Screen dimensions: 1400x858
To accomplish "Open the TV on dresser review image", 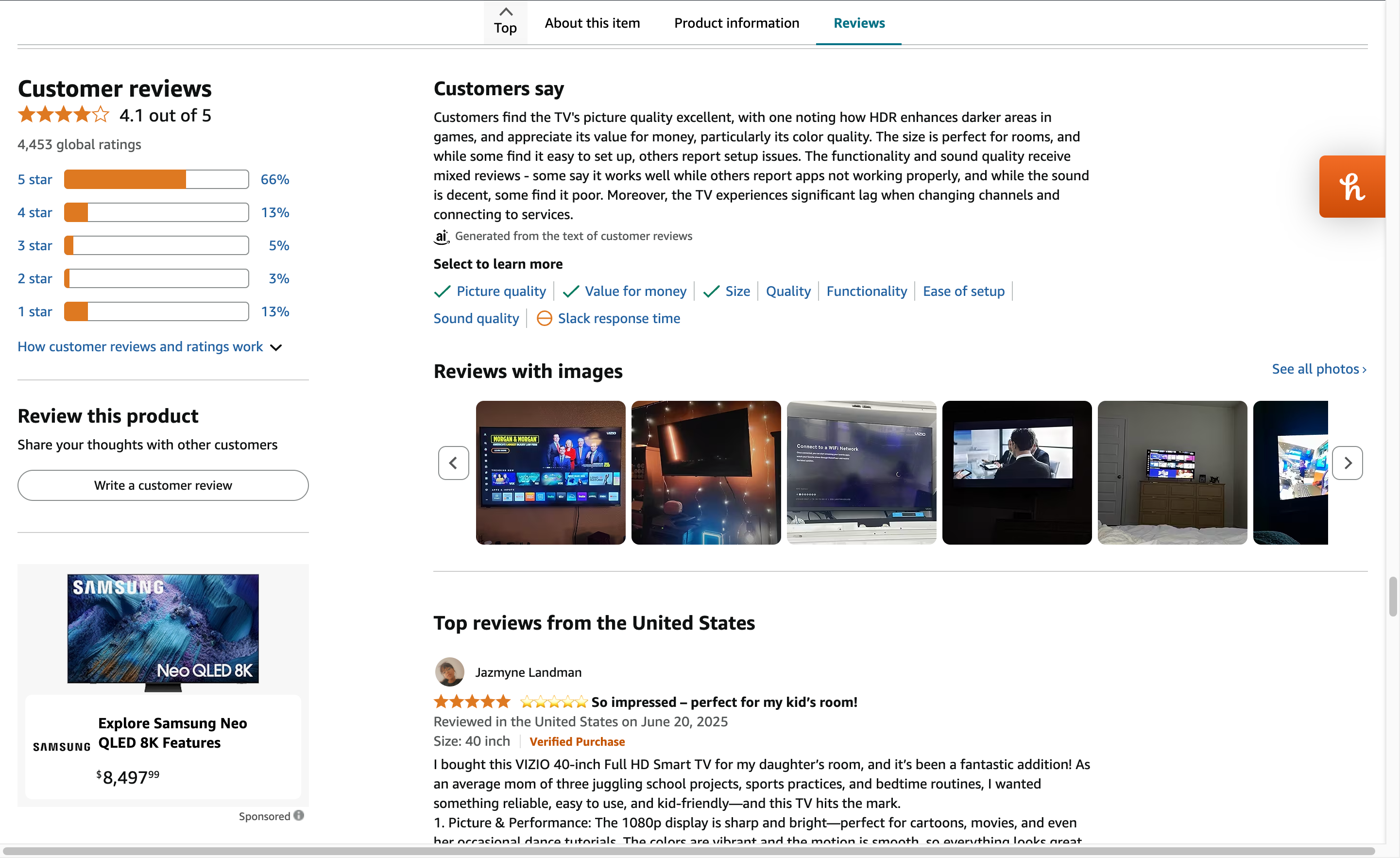I will pyautogui.click(x=1172, y=473).
